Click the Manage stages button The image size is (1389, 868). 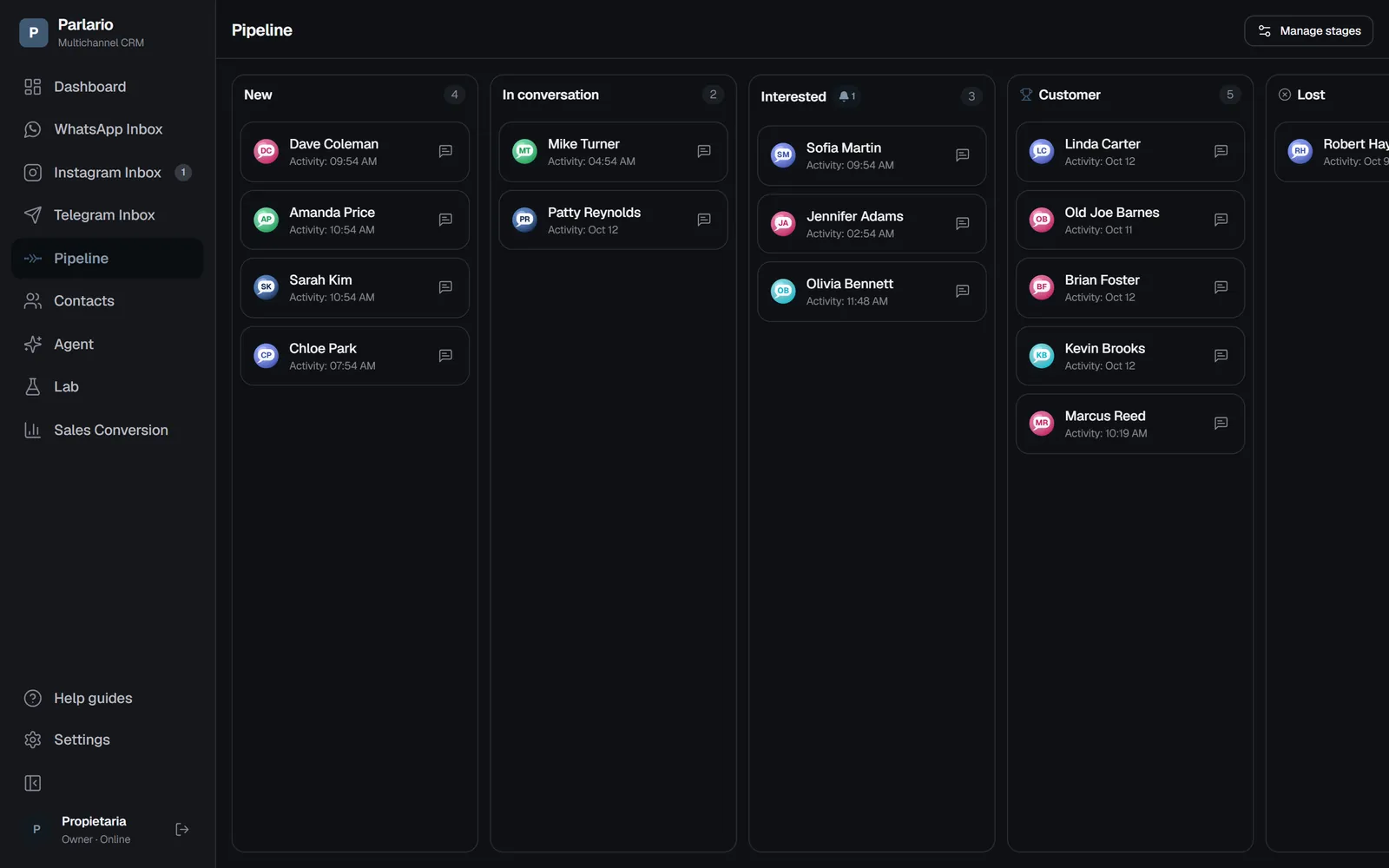point(1308,31)
